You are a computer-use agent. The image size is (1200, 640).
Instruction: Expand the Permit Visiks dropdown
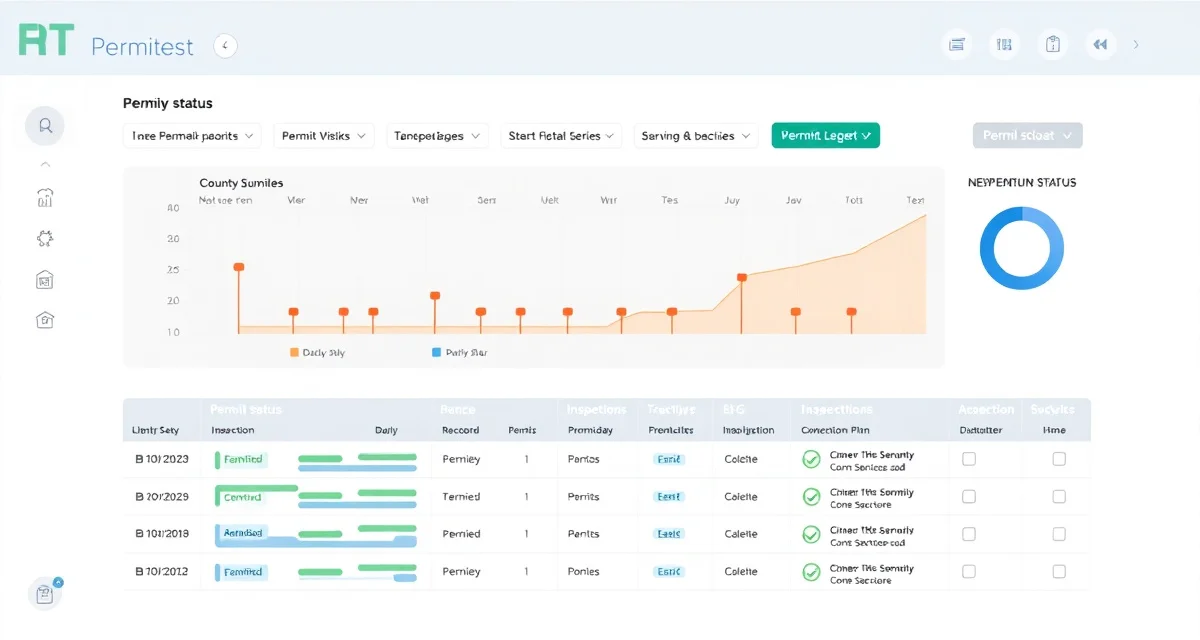pos(323,136)
